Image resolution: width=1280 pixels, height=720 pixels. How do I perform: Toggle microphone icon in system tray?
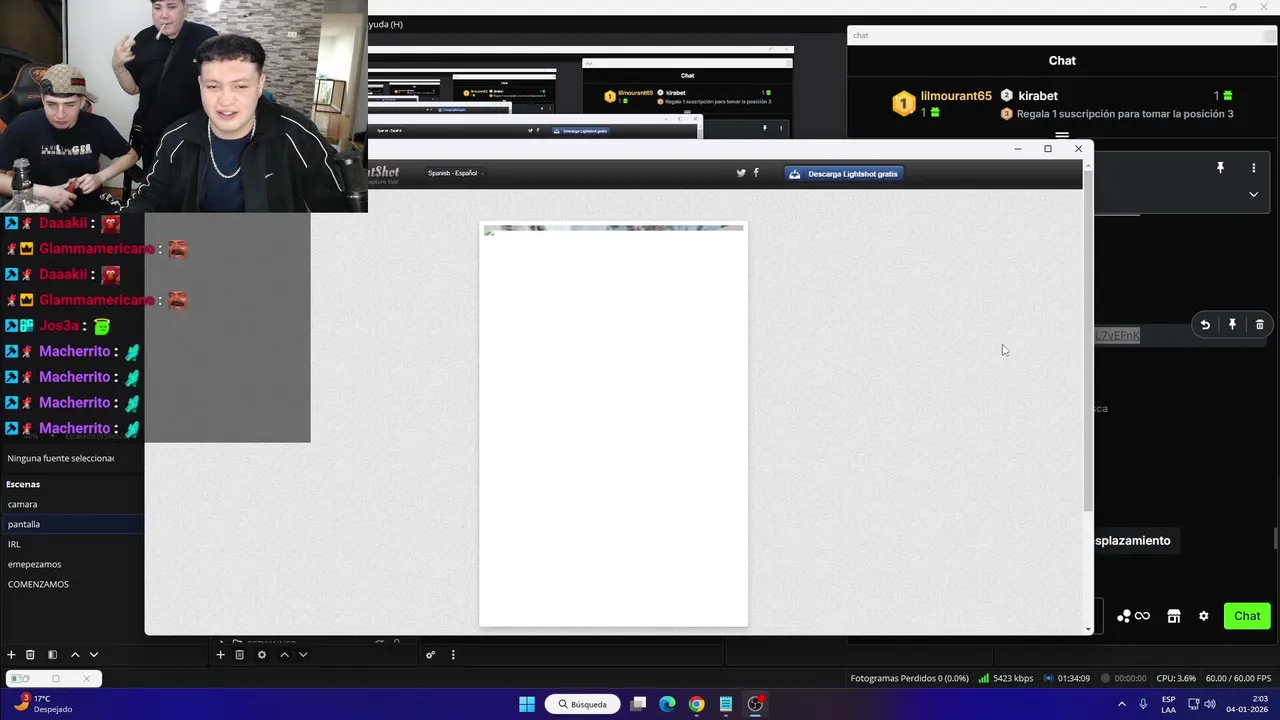(1143, 704)
